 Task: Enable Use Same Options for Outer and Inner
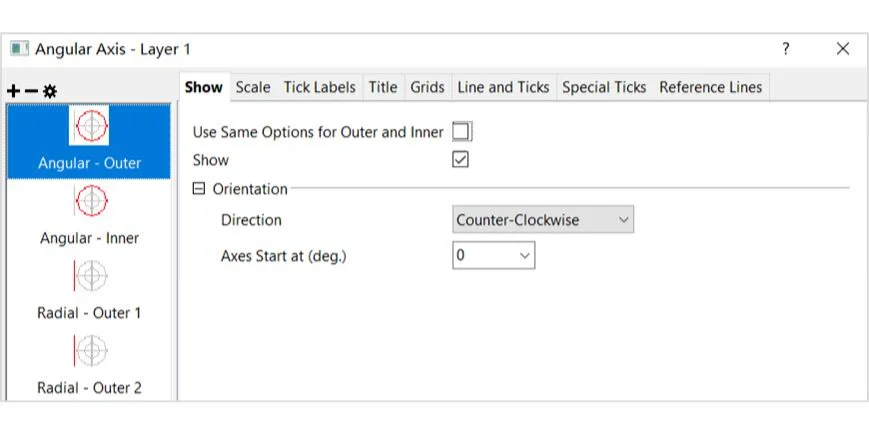pos(461,132)
